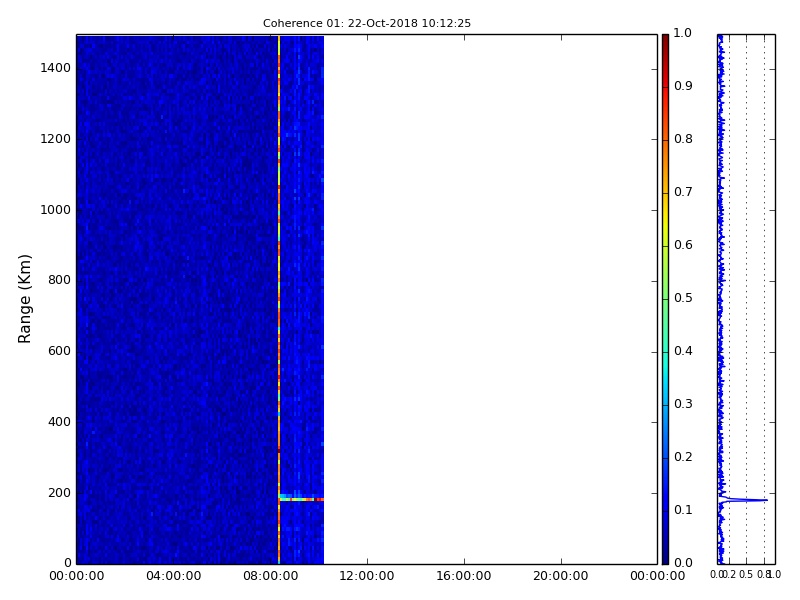Click the cyan region of the colorbar
The height and width of the screenshot is (600, 800).
point(665,365)
